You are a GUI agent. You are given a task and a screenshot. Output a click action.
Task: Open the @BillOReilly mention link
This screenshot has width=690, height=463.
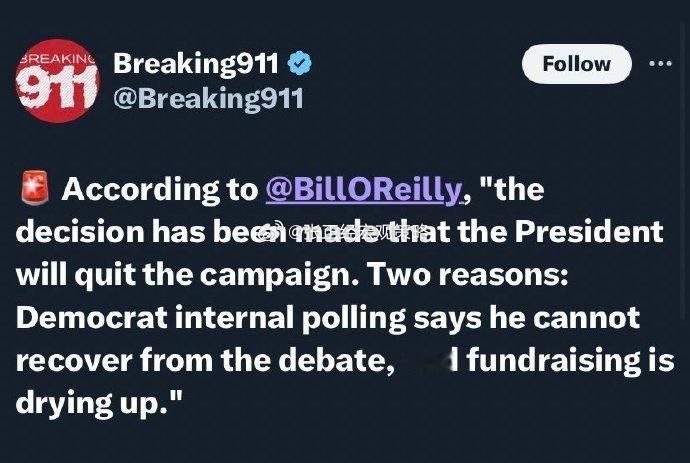coord(363,189)
